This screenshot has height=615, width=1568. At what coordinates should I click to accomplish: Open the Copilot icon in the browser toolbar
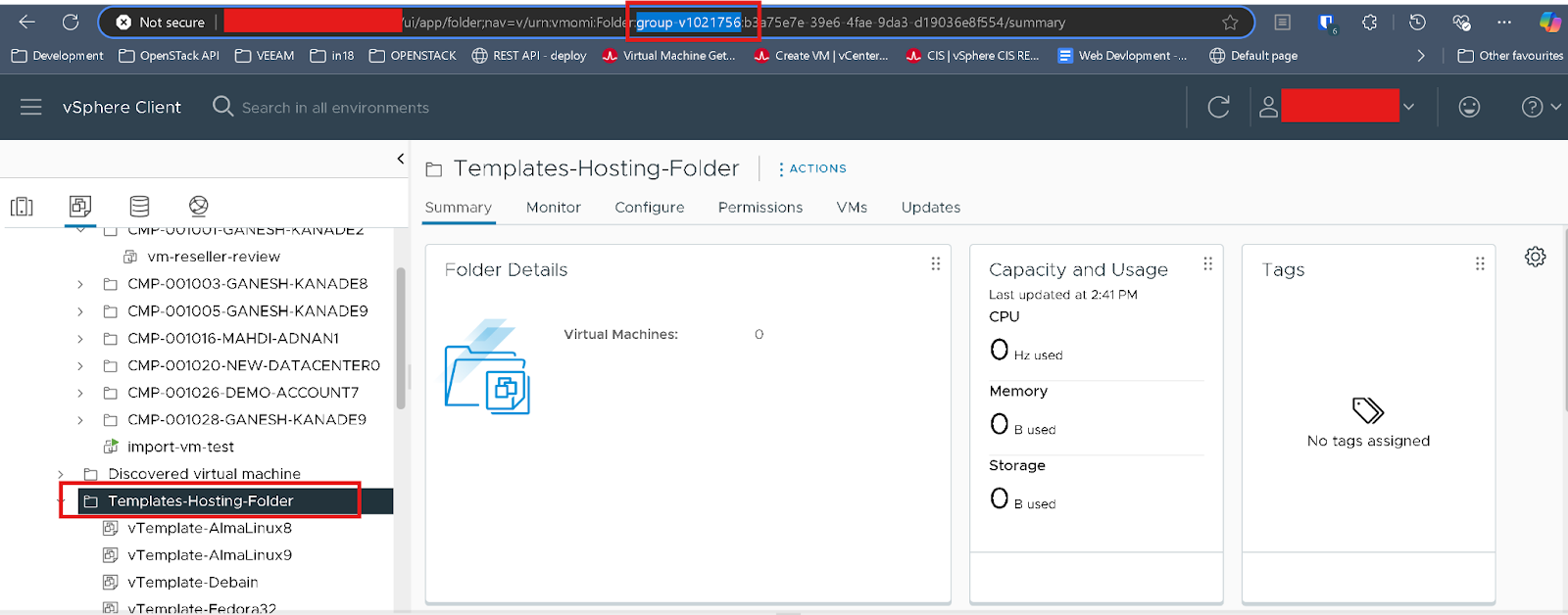(1550, 22)
